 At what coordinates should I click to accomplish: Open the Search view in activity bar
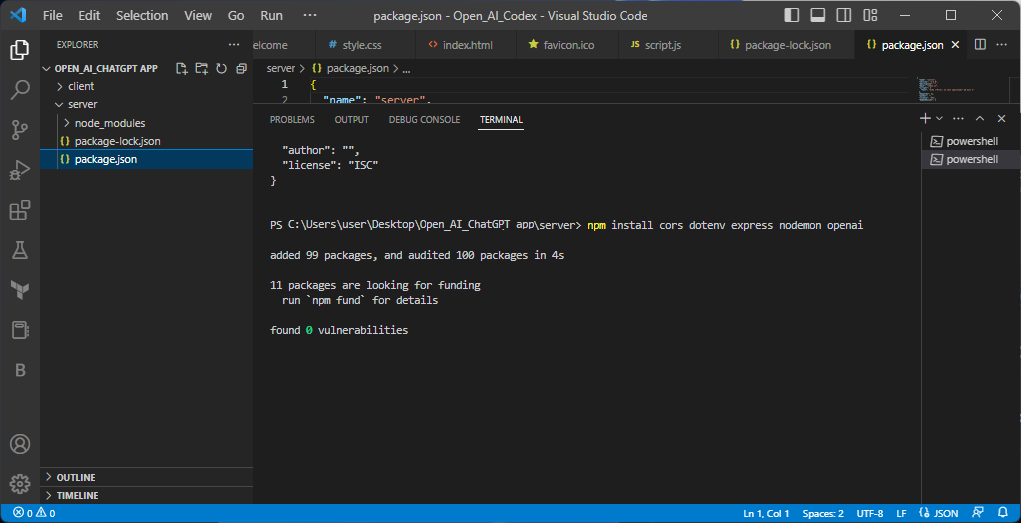20,90
